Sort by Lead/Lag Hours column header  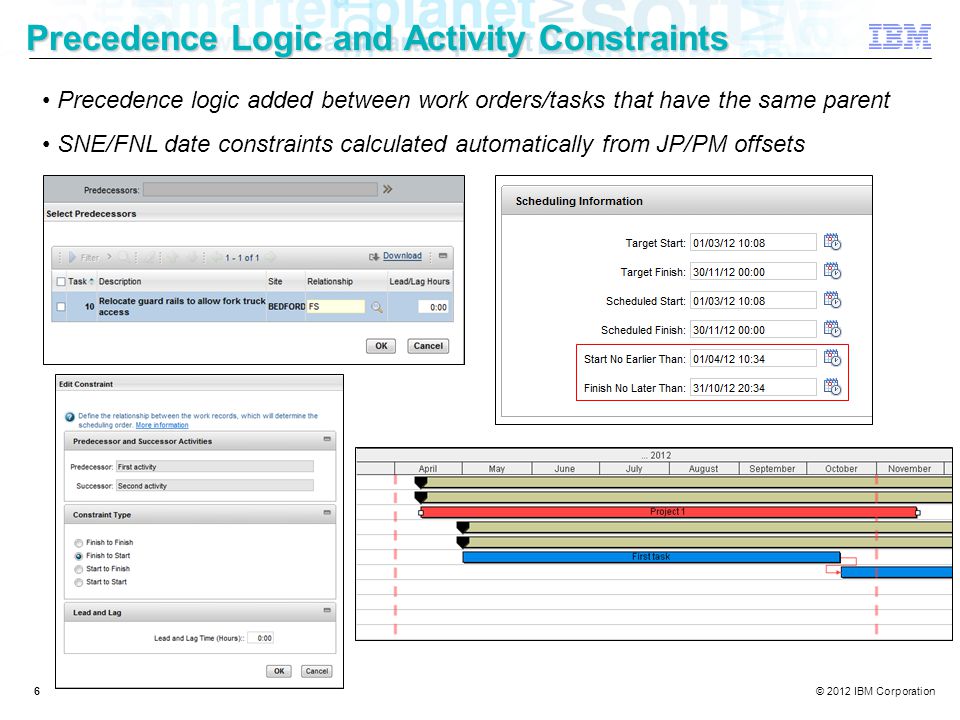[419, 282]
